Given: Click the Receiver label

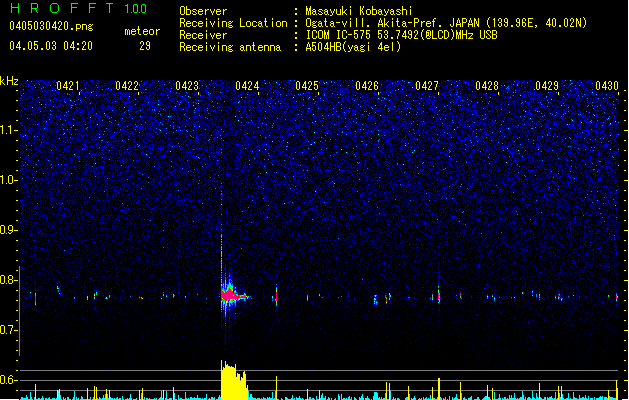Looking at the screenshot, I should [203, 35].
